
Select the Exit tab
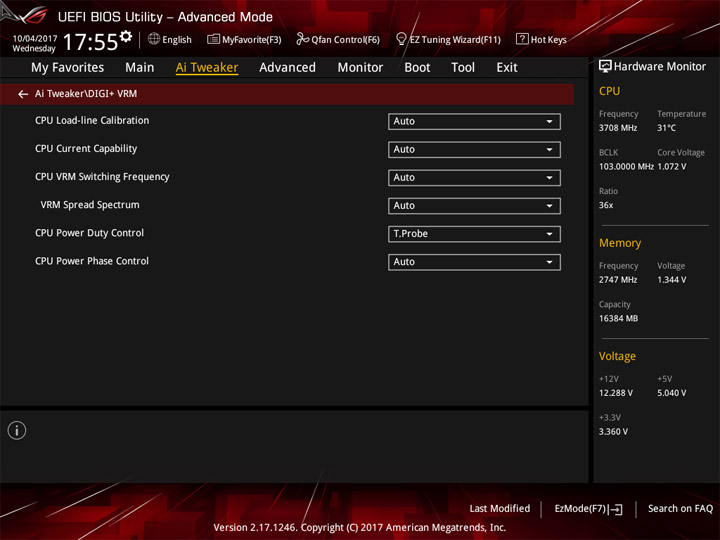pos(506,68)
